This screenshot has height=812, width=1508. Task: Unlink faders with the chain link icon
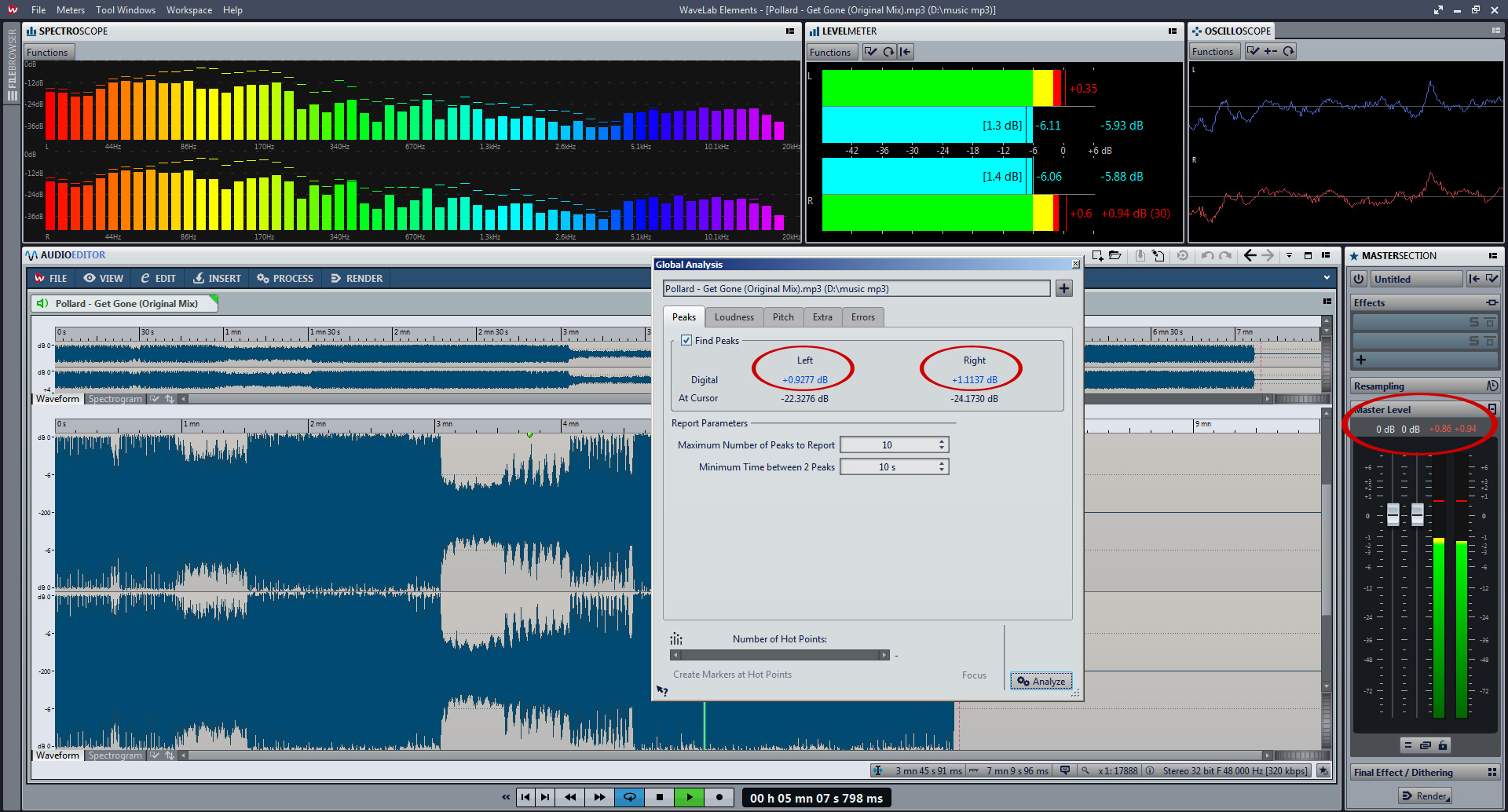tap(1425, 745)
